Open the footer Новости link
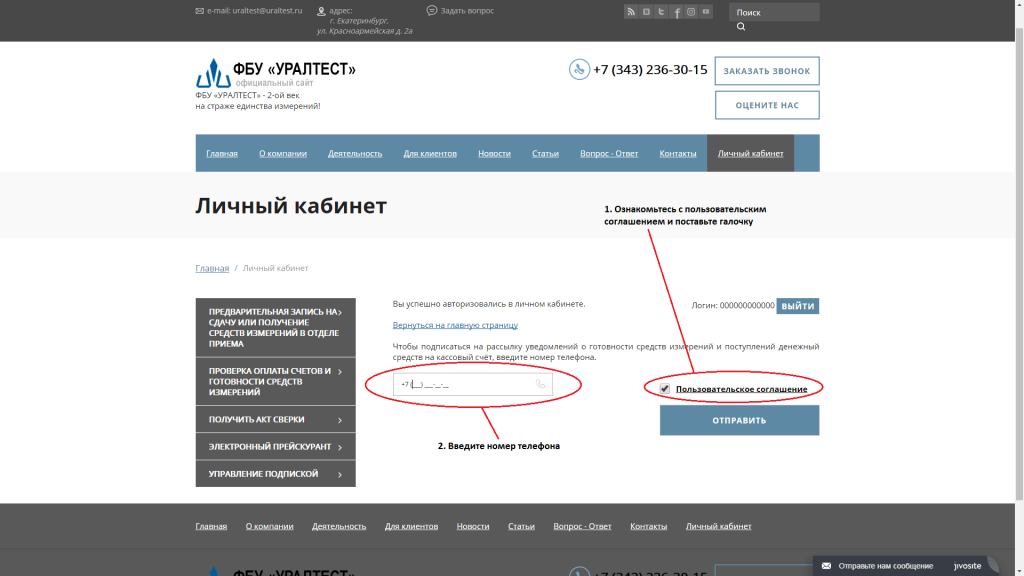Viewport: 1024px width, 576px height. [473, 526]
